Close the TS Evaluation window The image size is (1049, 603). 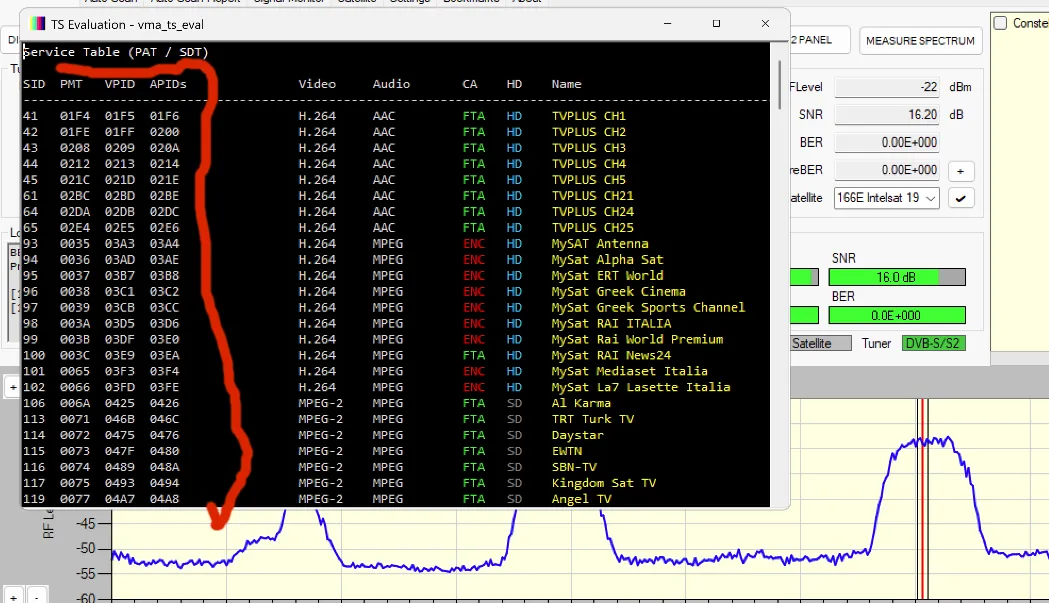pos(764,23)
